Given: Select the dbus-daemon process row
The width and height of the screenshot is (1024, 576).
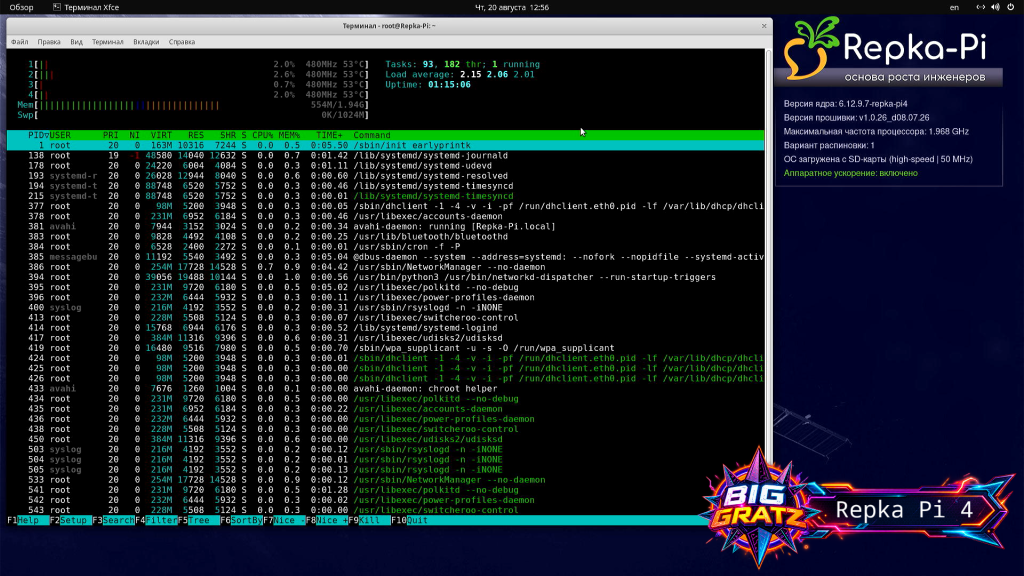Looking at the screenshot, I should [385, 257].
